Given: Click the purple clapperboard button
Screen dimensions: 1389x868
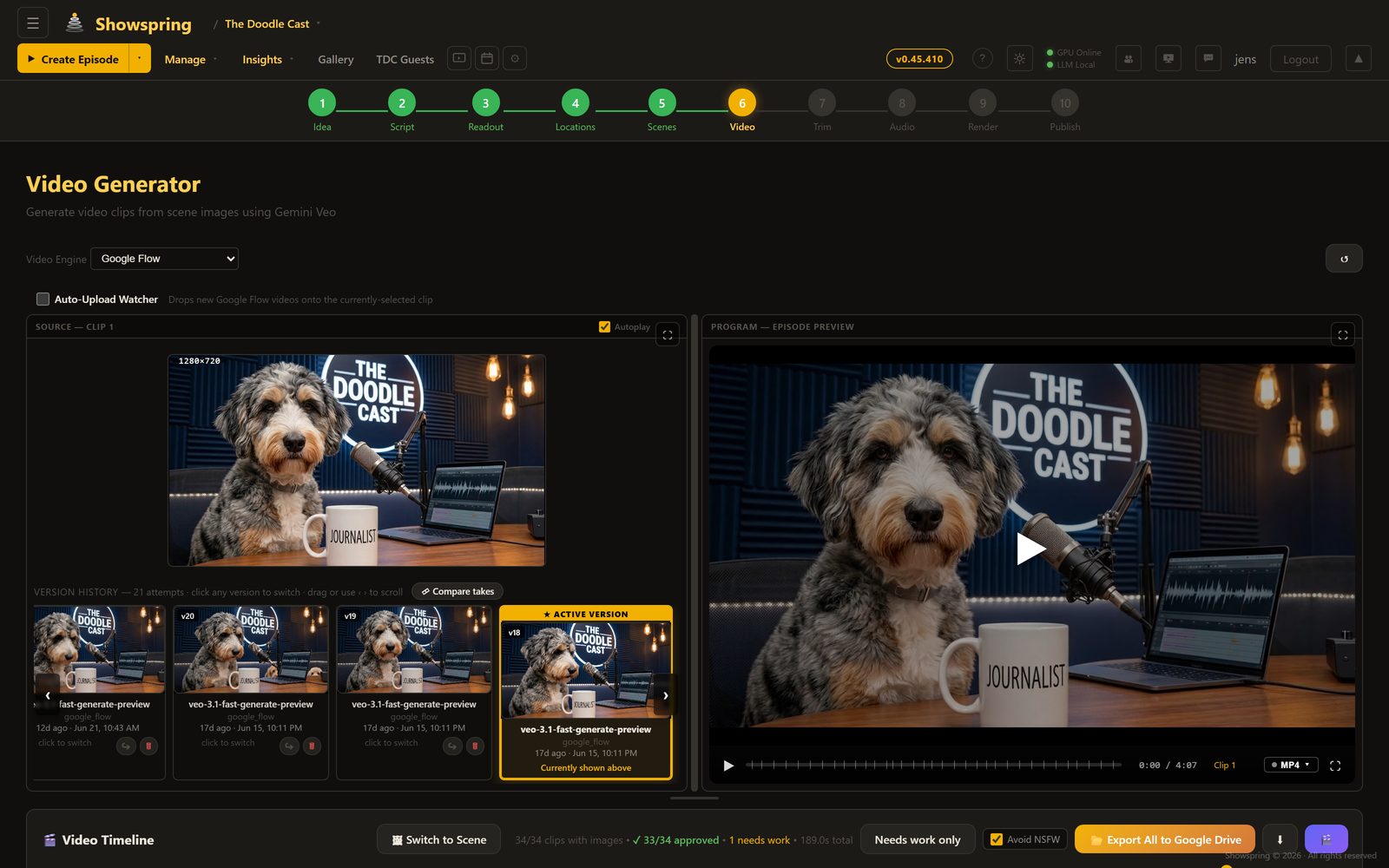Looking at the screenshot, I should point(1326,839).
